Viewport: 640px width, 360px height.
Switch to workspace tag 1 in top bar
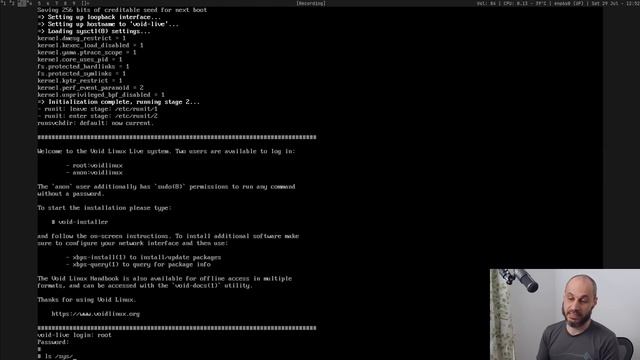pyautogui.click(x=3, y=3)
